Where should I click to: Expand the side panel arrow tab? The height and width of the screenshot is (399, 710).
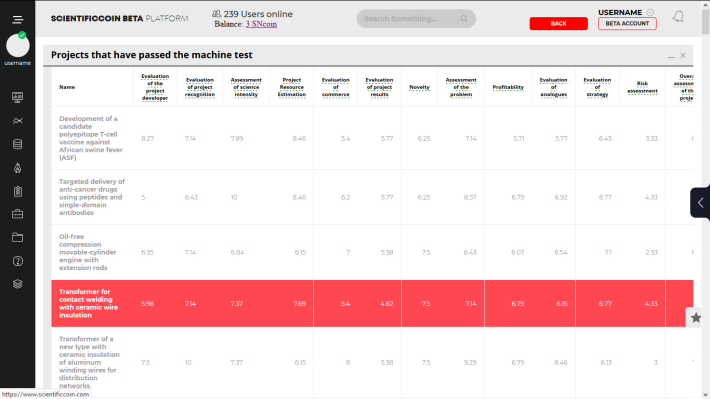pyautogui.click(x=700, y=203)
